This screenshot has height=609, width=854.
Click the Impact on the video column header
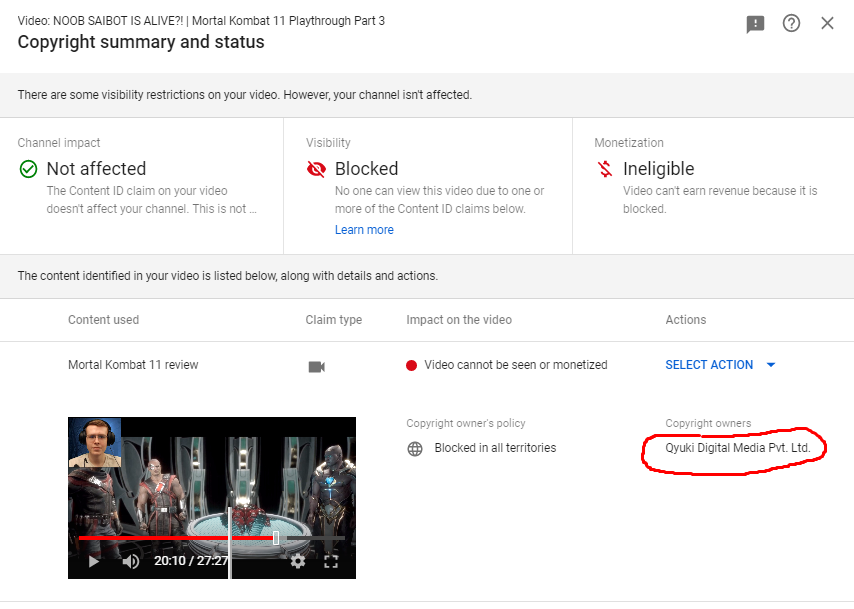click(x=459, y=320)
